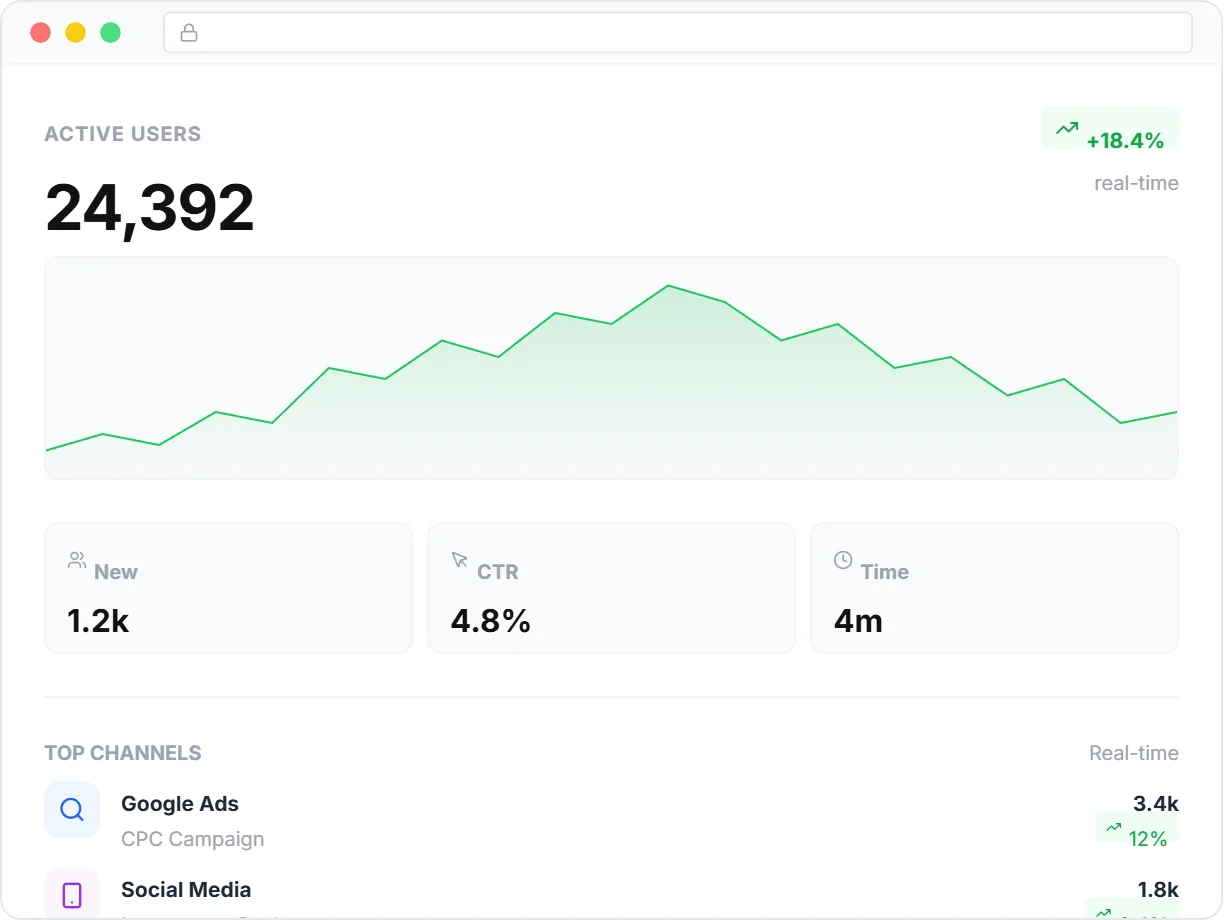The width and height of the screenshot is (1224, 920).
Task: Open the CTR 4.8% card
Action: (611, 588)
